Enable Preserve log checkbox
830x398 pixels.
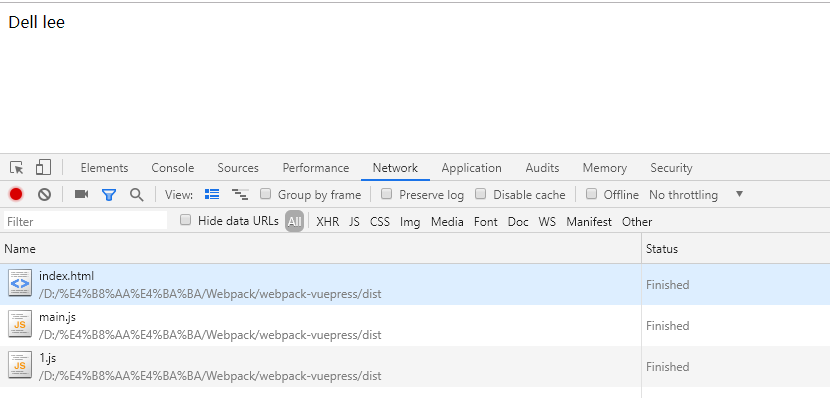(x=386, y=194)
